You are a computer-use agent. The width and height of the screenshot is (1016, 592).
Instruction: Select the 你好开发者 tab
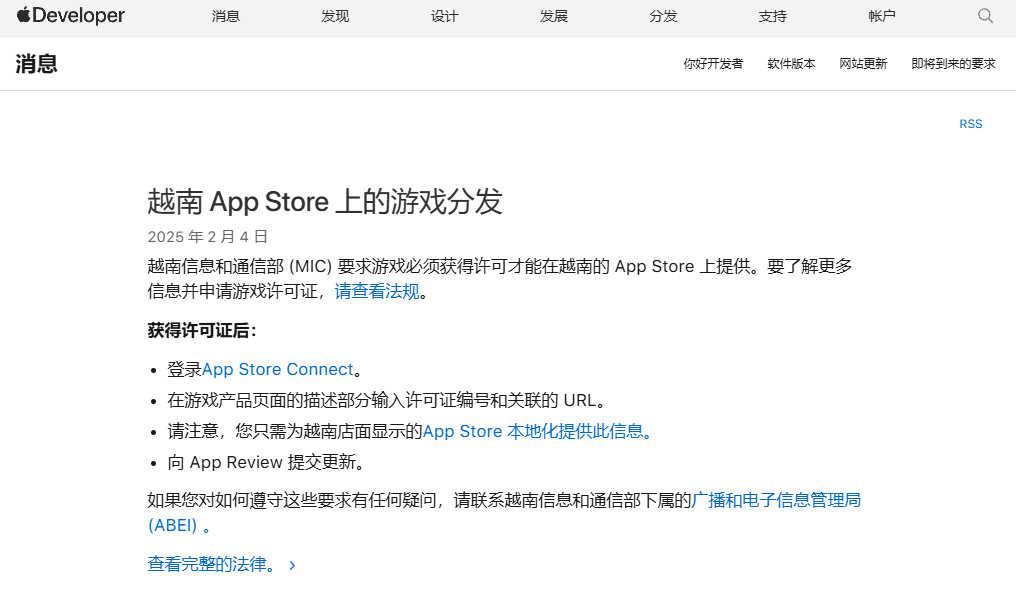(713, 63)
